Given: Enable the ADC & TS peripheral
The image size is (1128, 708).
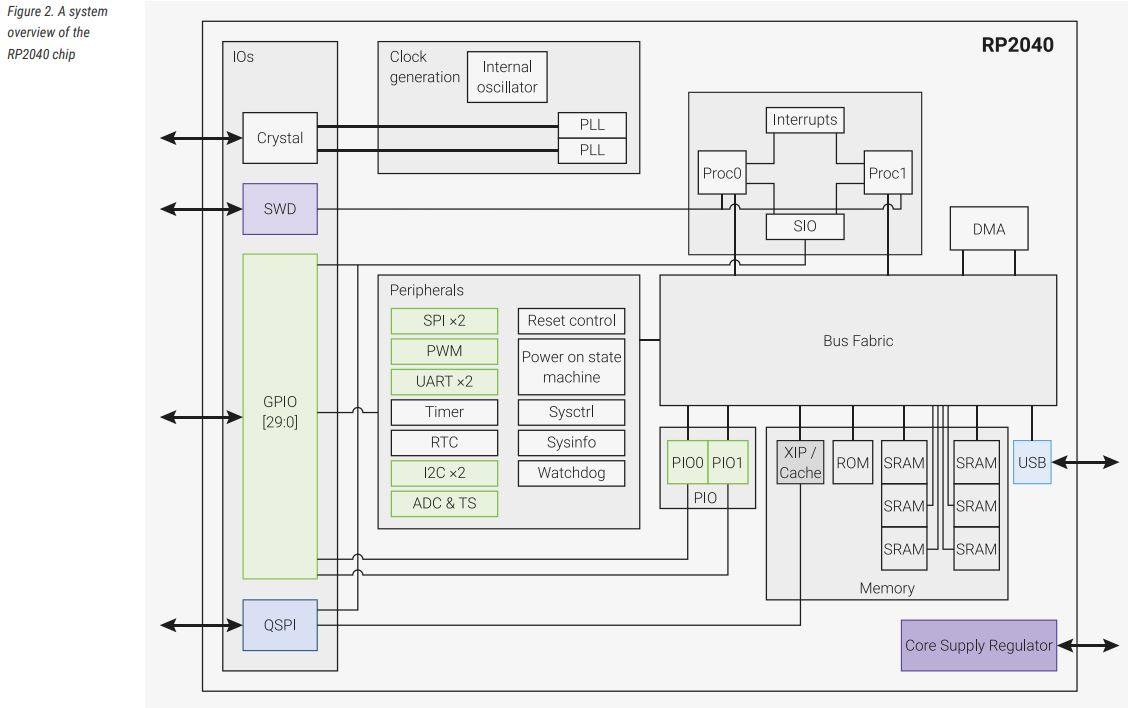Looking at the screenshot, I should pyautogui.click(x=444, y=503).
